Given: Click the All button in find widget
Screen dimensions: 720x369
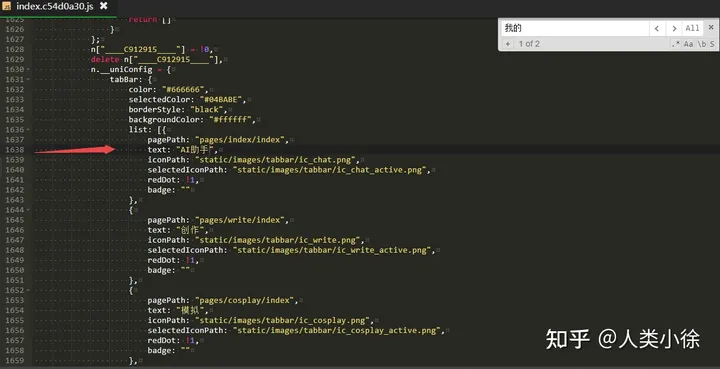Looking at the screenshot, I should pos(692,28).
